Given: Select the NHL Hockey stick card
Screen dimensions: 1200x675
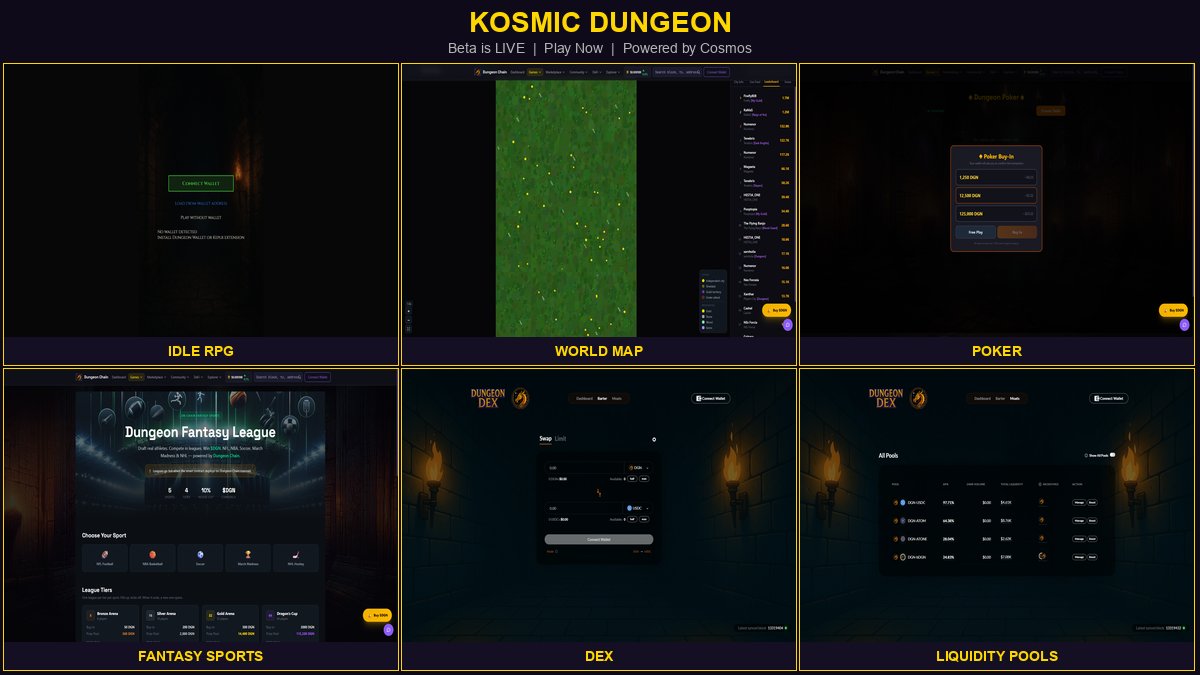Looking at the screenshot, I should point(296,558).
